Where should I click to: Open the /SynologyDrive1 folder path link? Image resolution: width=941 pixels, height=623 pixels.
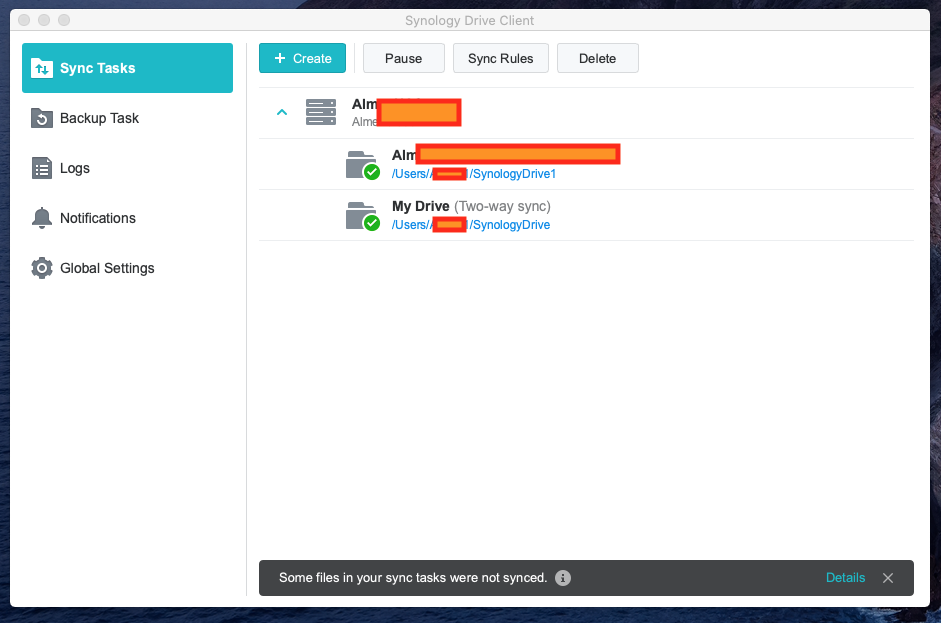pyautogui.click(x=512, y=174)
